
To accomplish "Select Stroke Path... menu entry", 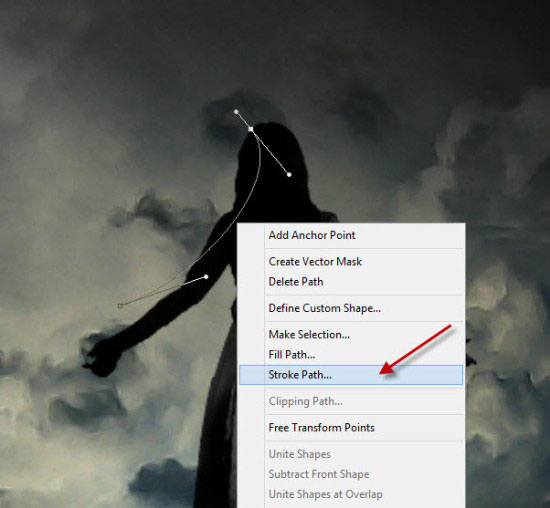I will (x=351, y=375).
